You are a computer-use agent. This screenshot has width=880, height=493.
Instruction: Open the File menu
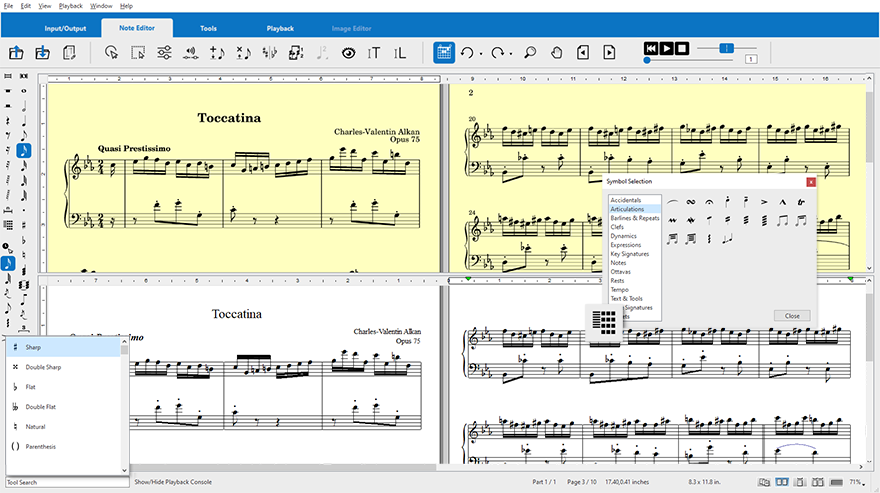[8, 6]
